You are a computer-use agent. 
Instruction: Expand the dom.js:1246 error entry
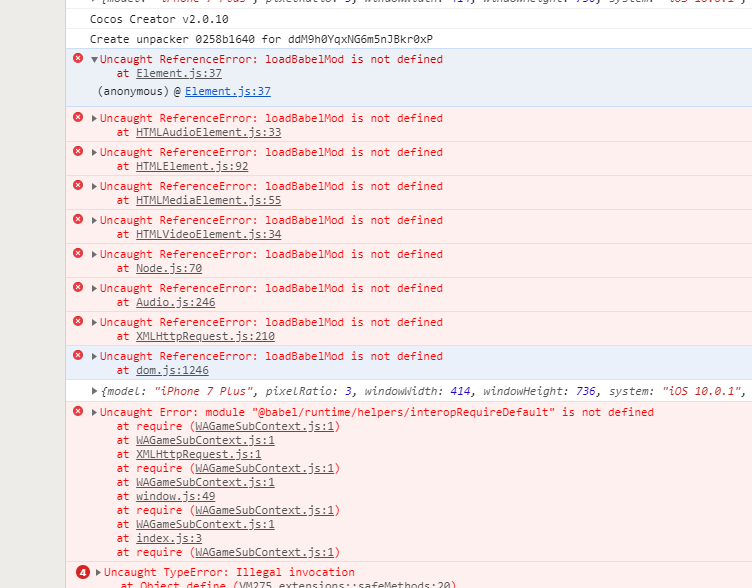coord(94,357)
